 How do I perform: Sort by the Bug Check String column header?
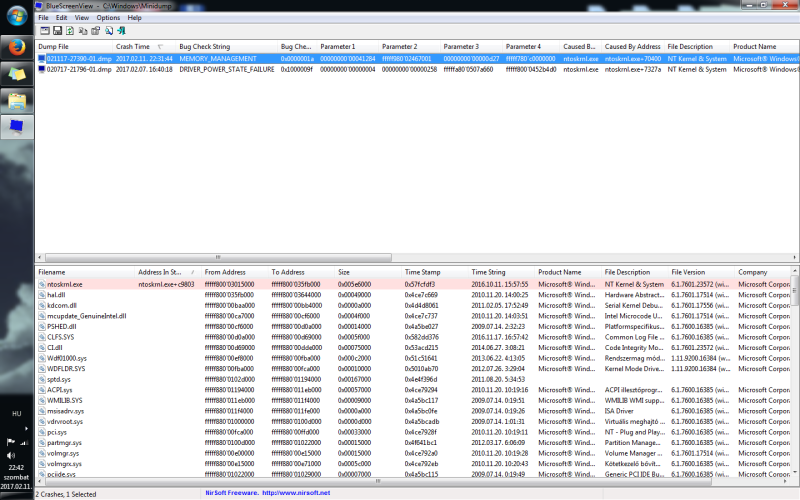(227, 46)
